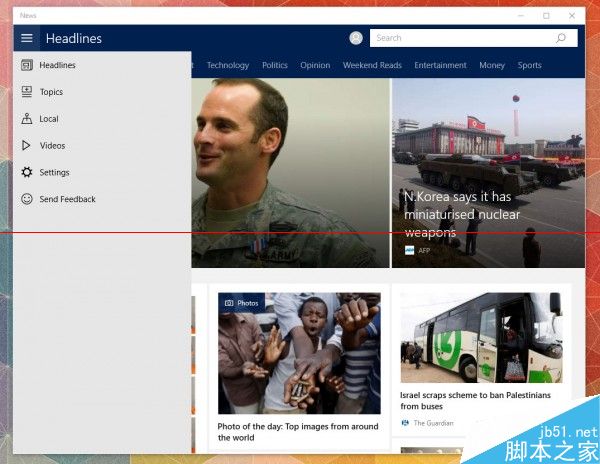Switch to the Opinion tab
The height and width of the screenshot is (464, 600).
(x=315, y=65)
